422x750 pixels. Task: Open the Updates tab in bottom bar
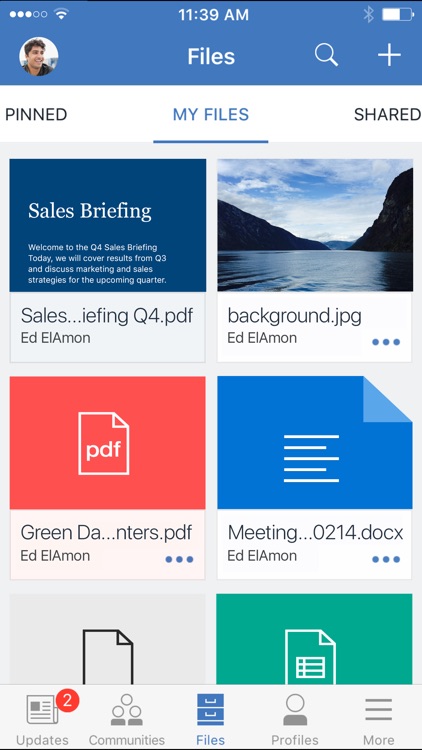tap(42, 719)
